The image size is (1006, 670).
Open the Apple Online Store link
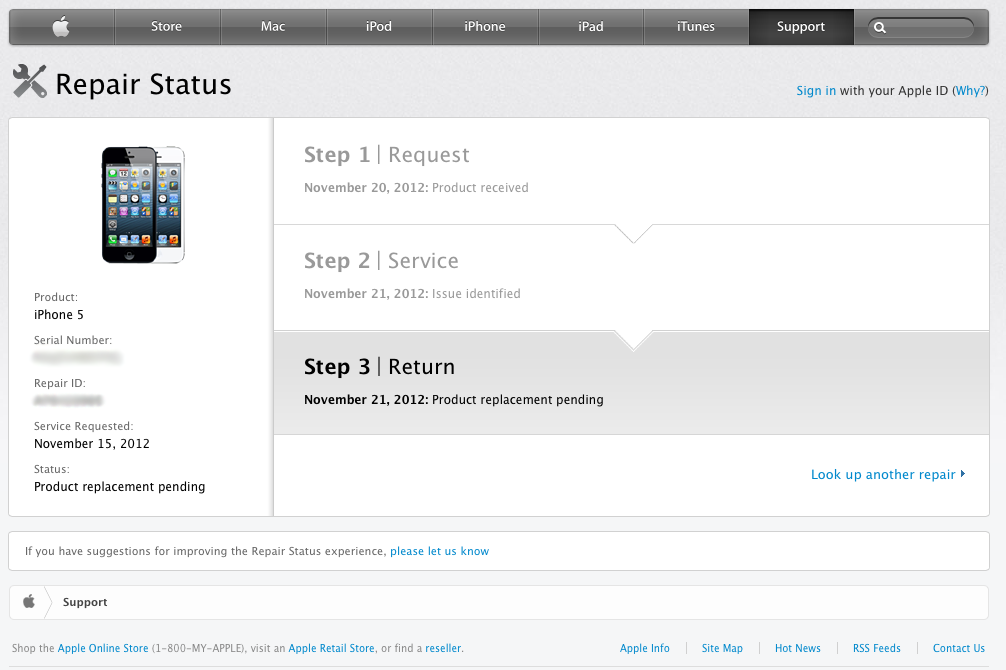point(103,648)
